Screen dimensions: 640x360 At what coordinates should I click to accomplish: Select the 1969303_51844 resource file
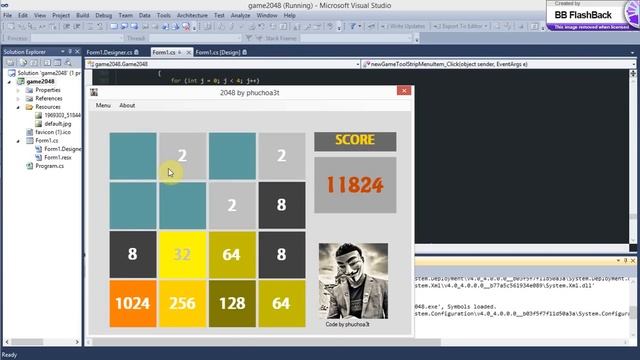pos(62,115)
